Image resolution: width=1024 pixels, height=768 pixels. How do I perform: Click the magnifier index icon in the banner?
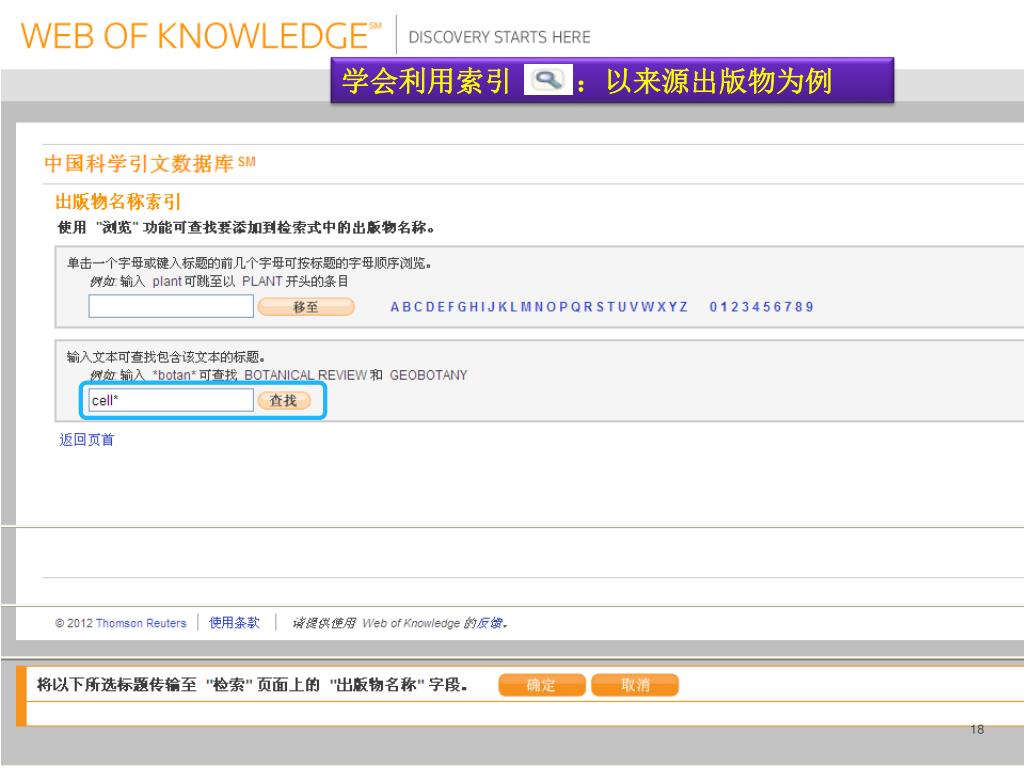[x=548, y=80]
